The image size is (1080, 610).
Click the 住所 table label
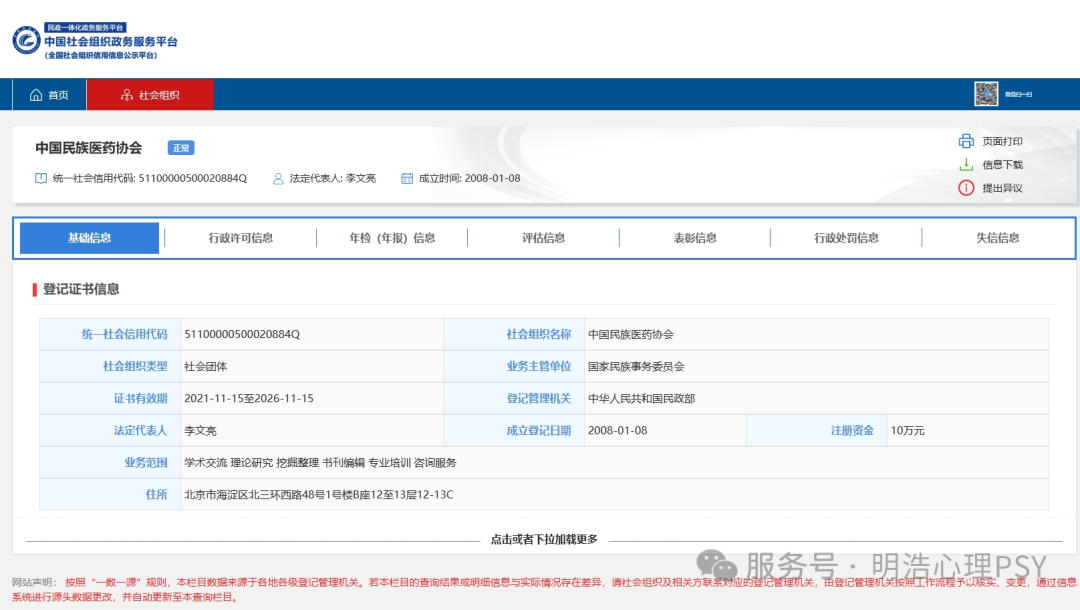point(156,494)
